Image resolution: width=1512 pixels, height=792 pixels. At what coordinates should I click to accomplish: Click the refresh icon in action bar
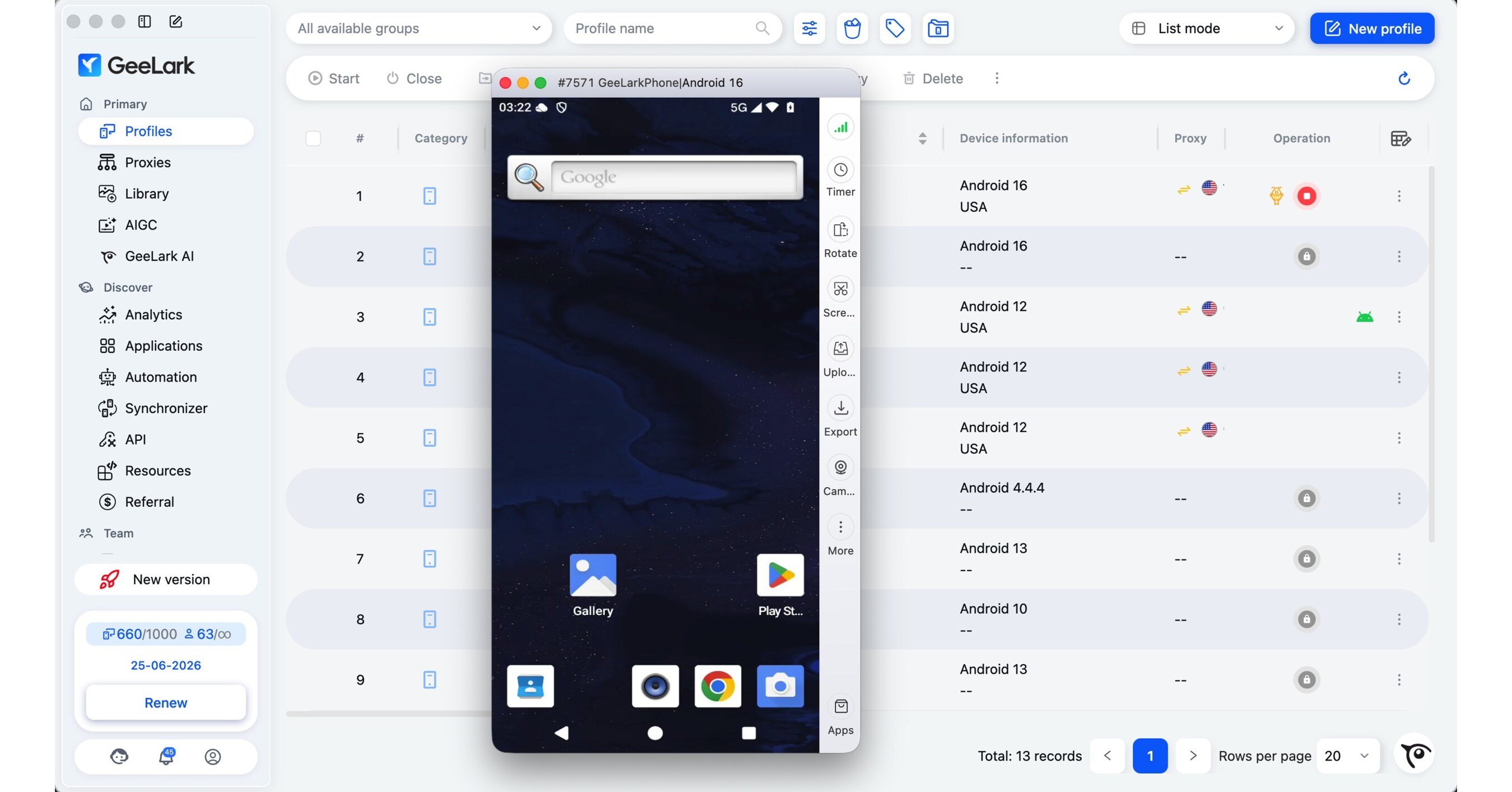tap(1404, 78)
